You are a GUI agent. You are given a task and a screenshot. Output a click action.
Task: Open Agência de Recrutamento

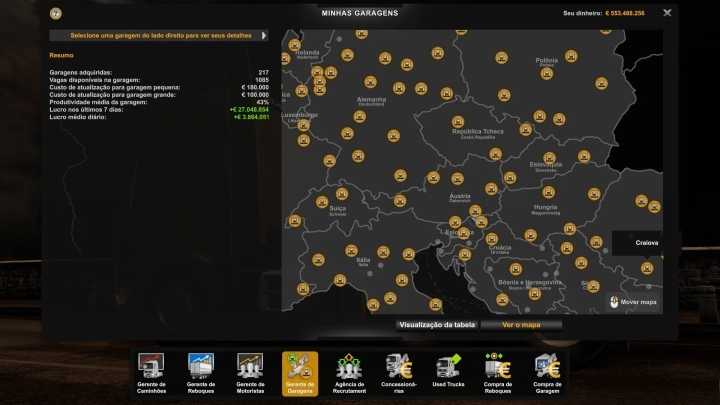(349, 373)
